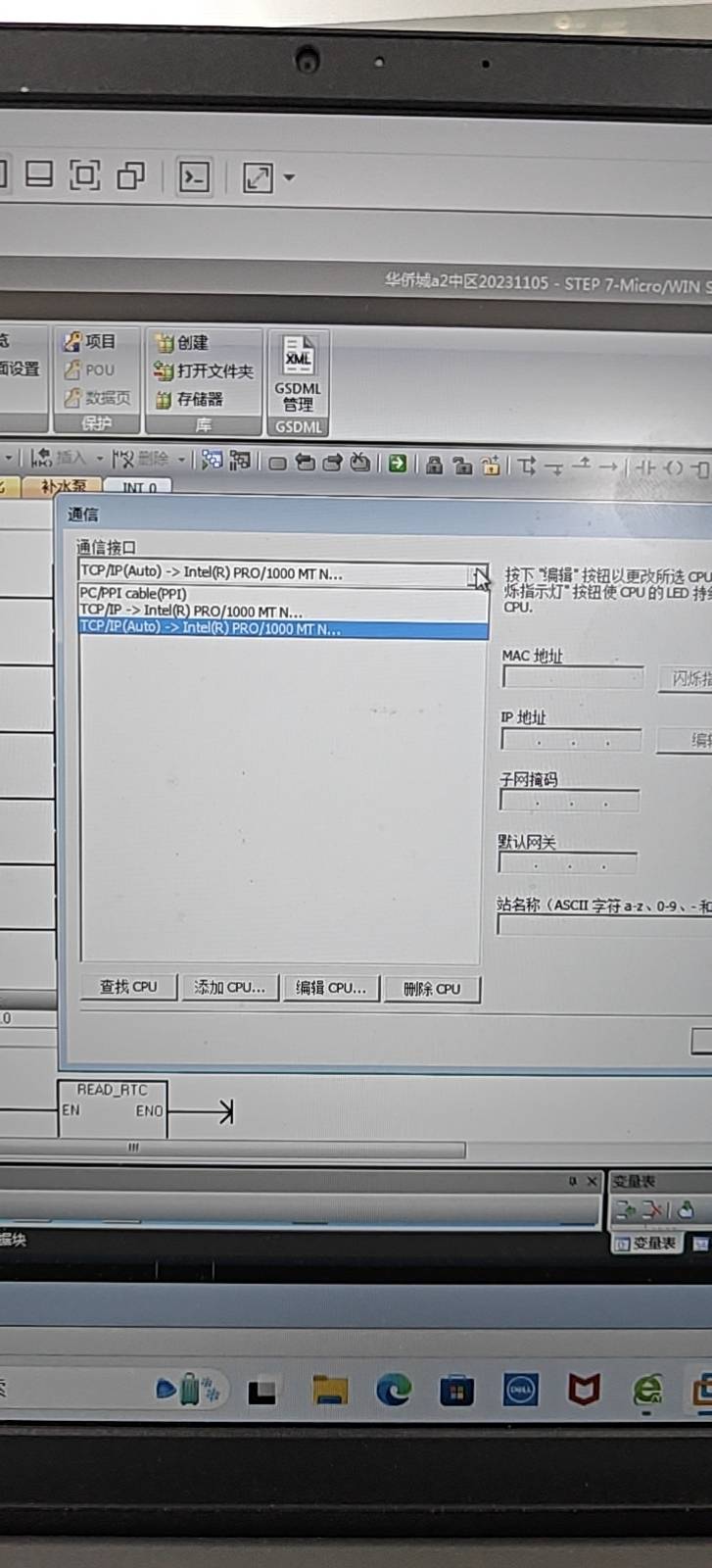Click the third icon in the 变量表 toolbar
This screenshot has height=1568, width=712.
pyautogui.click(x=687, y=1210)
